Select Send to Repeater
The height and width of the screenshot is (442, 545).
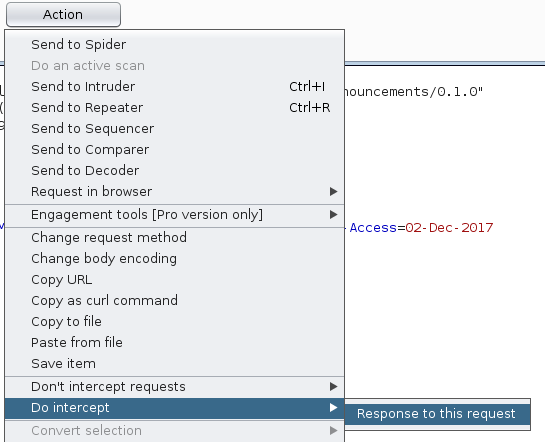coord(174,107)
